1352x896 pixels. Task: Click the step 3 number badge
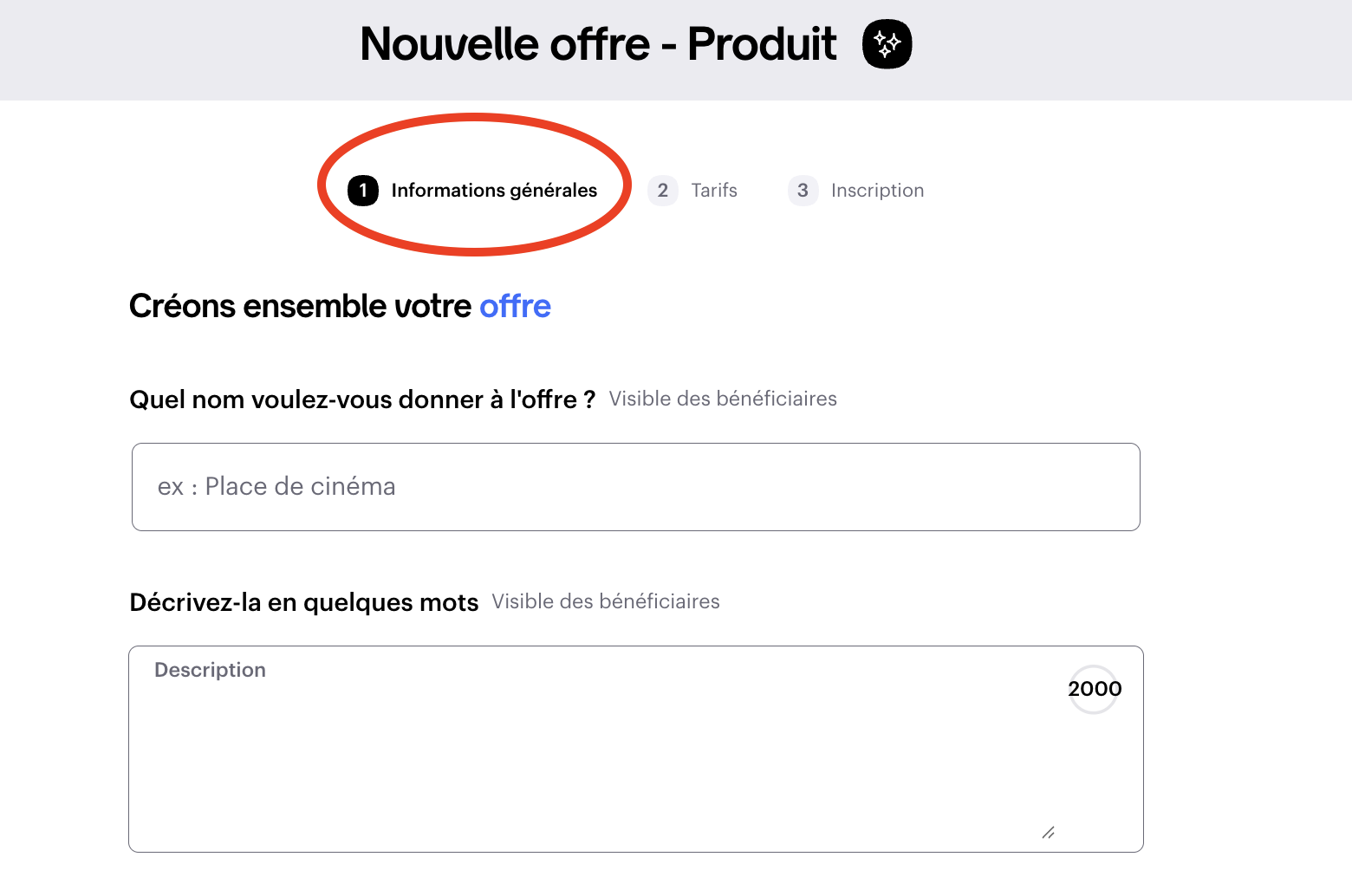[803, 191]
